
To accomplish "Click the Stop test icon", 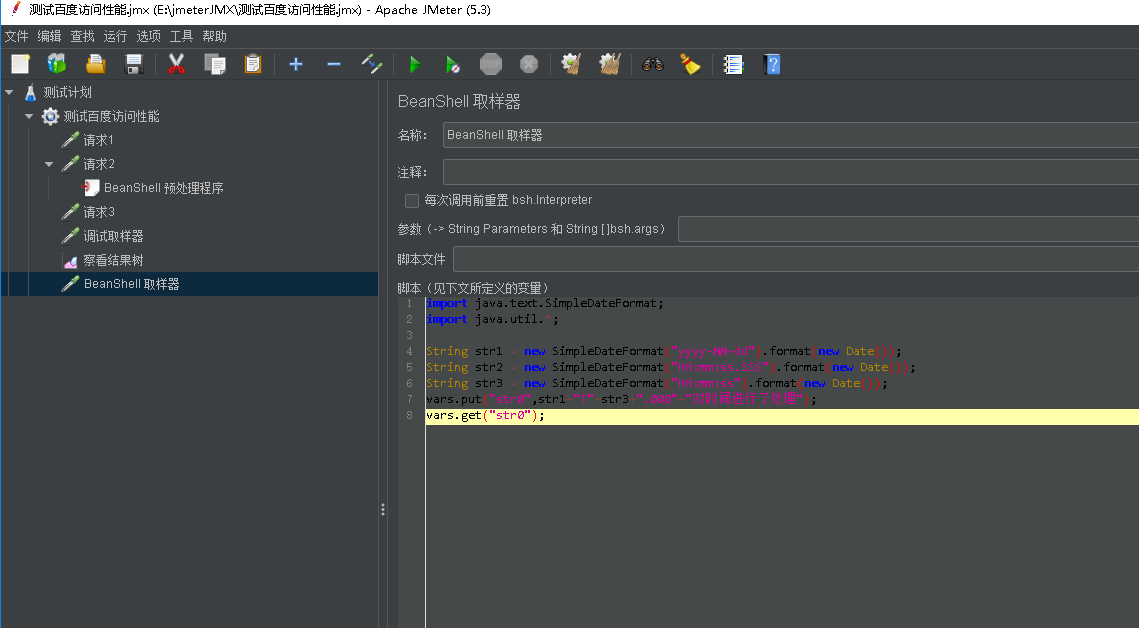I will [x=491, y=65].
